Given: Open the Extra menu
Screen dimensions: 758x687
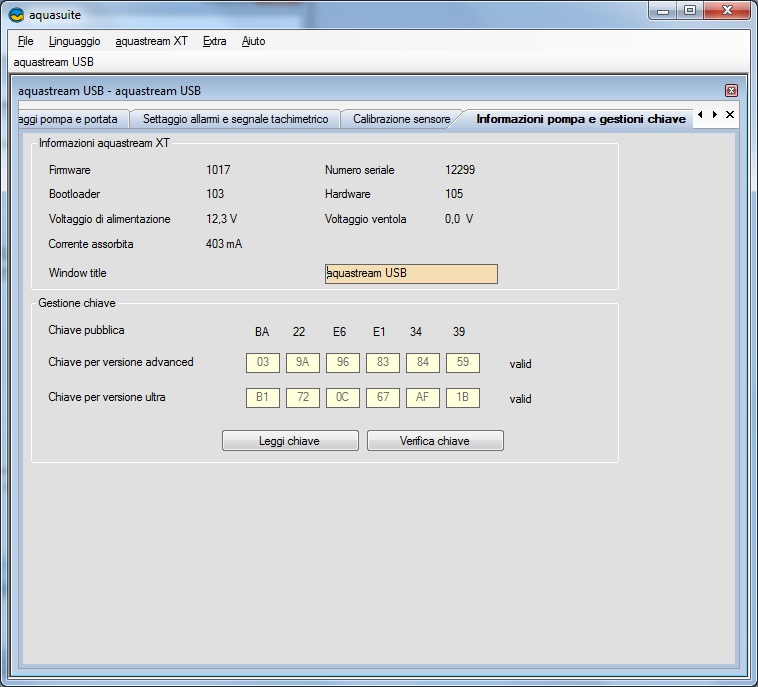Looking at the screenshot, I should tap(214, 41).
